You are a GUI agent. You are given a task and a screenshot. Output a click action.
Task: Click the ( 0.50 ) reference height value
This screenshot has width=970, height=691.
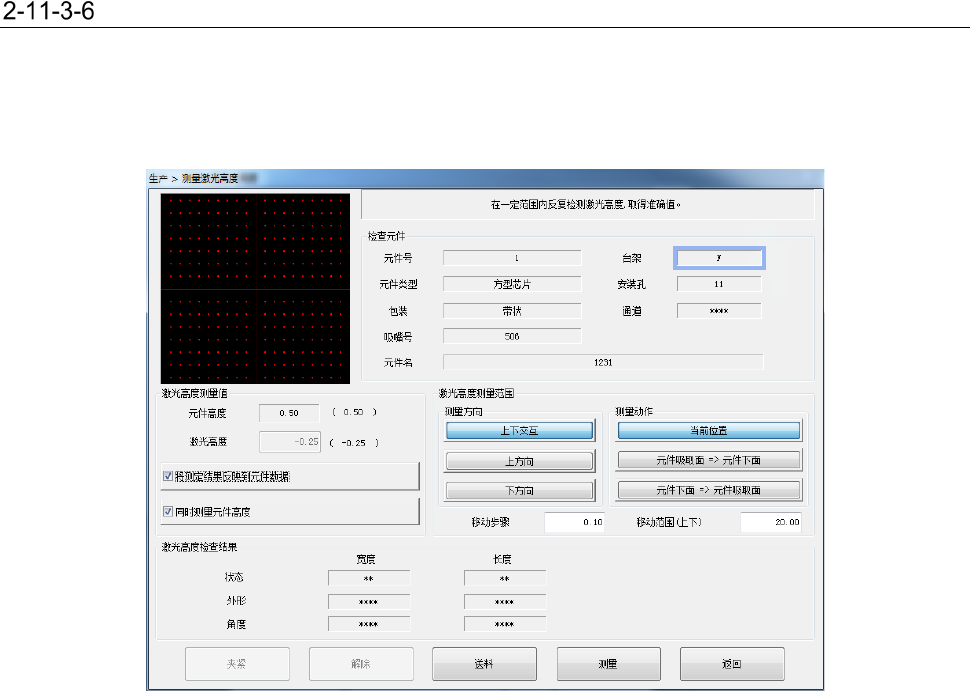click(x=354, y=412)
